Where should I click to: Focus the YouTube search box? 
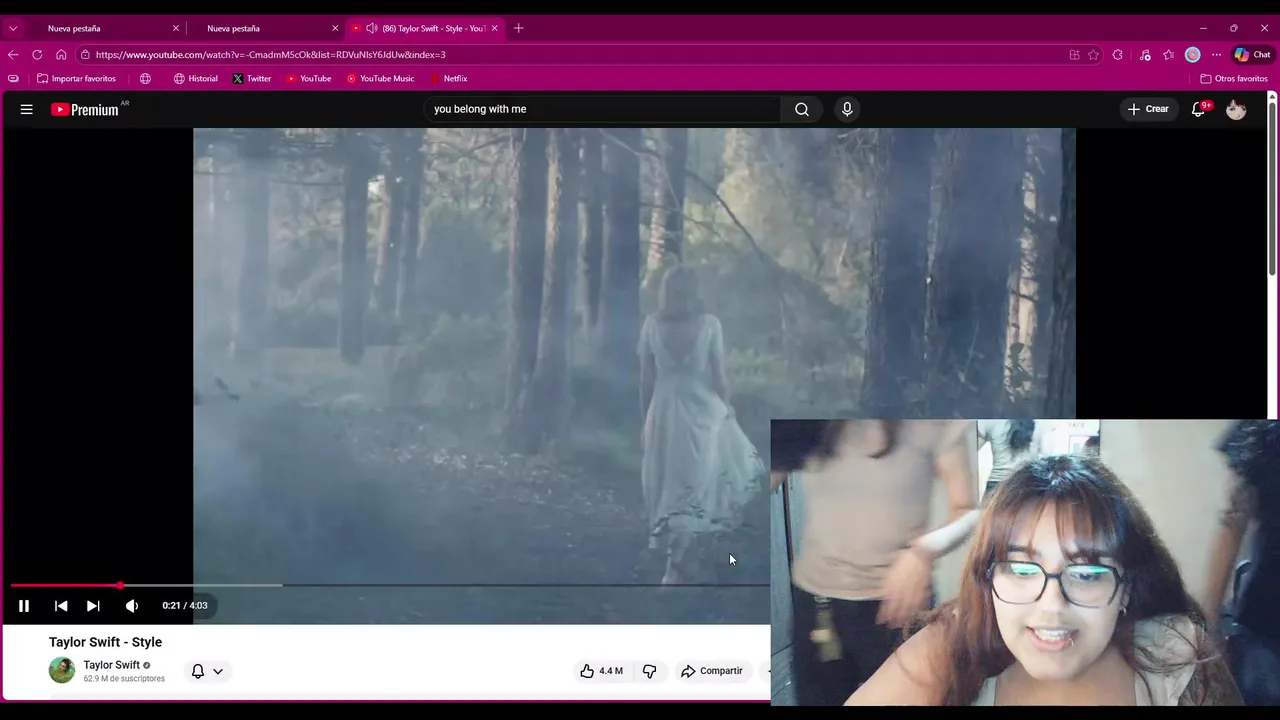tap(603, 109)
